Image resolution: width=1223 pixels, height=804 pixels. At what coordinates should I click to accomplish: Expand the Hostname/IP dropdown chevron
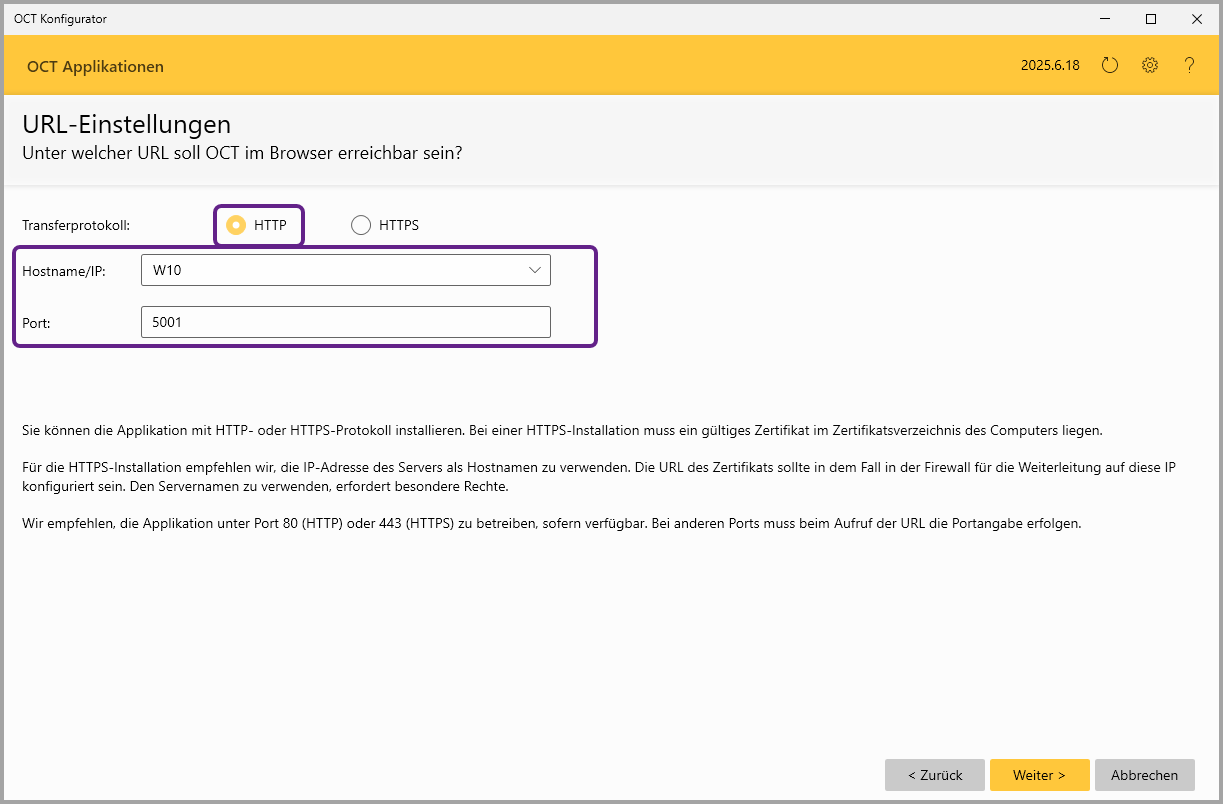[535, 270]
